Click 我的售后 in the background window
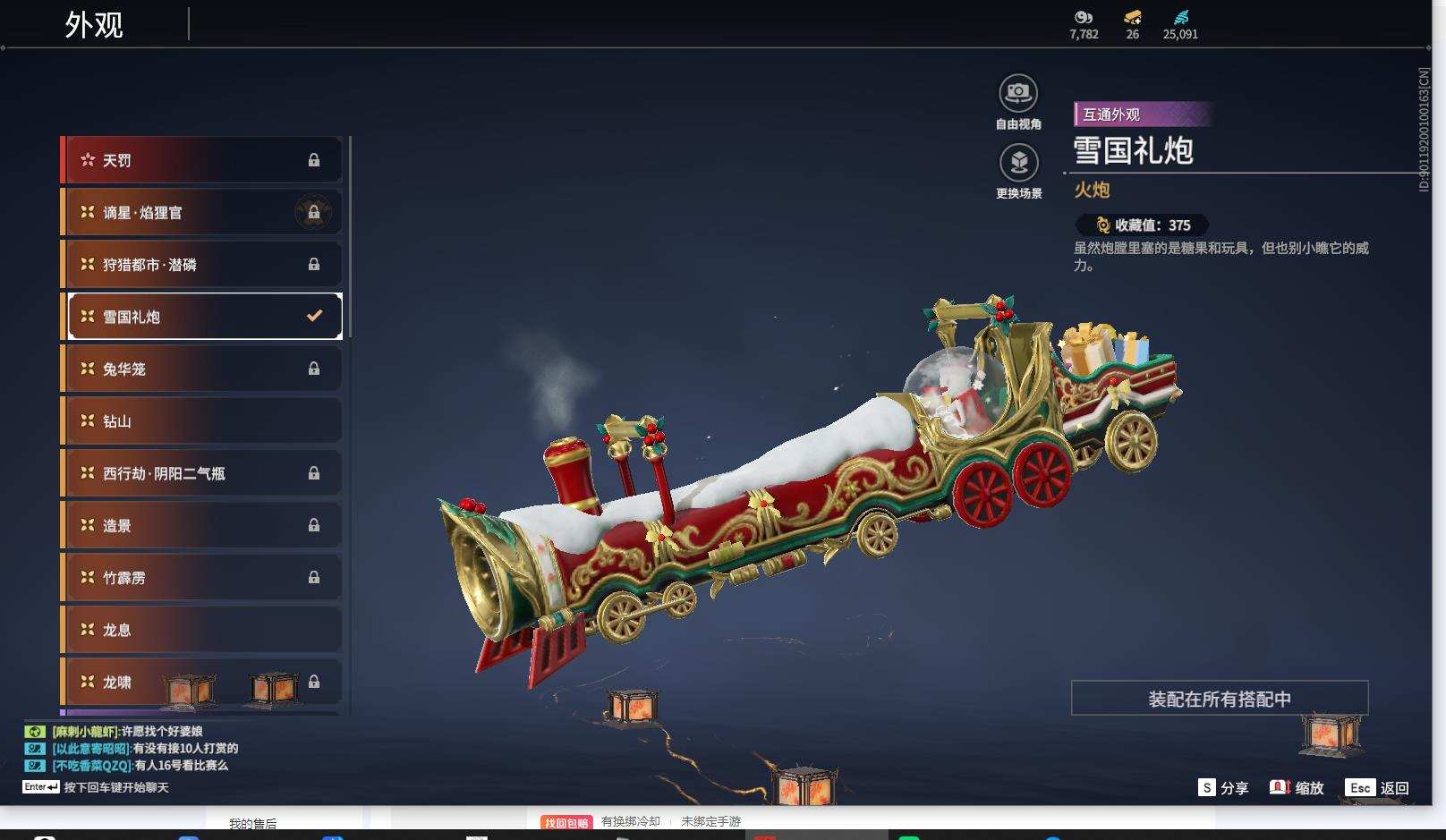The image size is (1446, 840). (252, 823)
